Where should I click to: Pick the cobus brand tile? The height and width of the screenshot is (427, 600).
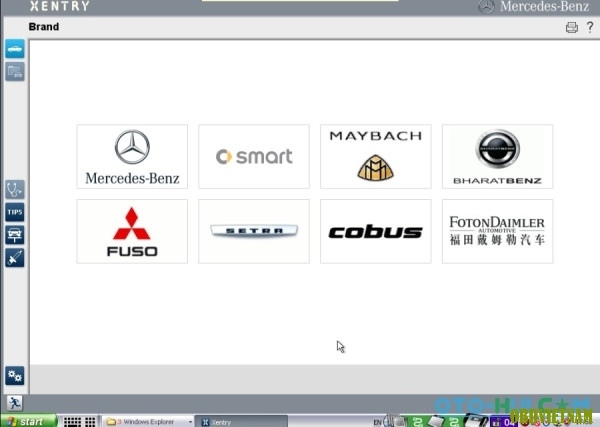pyautogui.click(x=375, y=231)
